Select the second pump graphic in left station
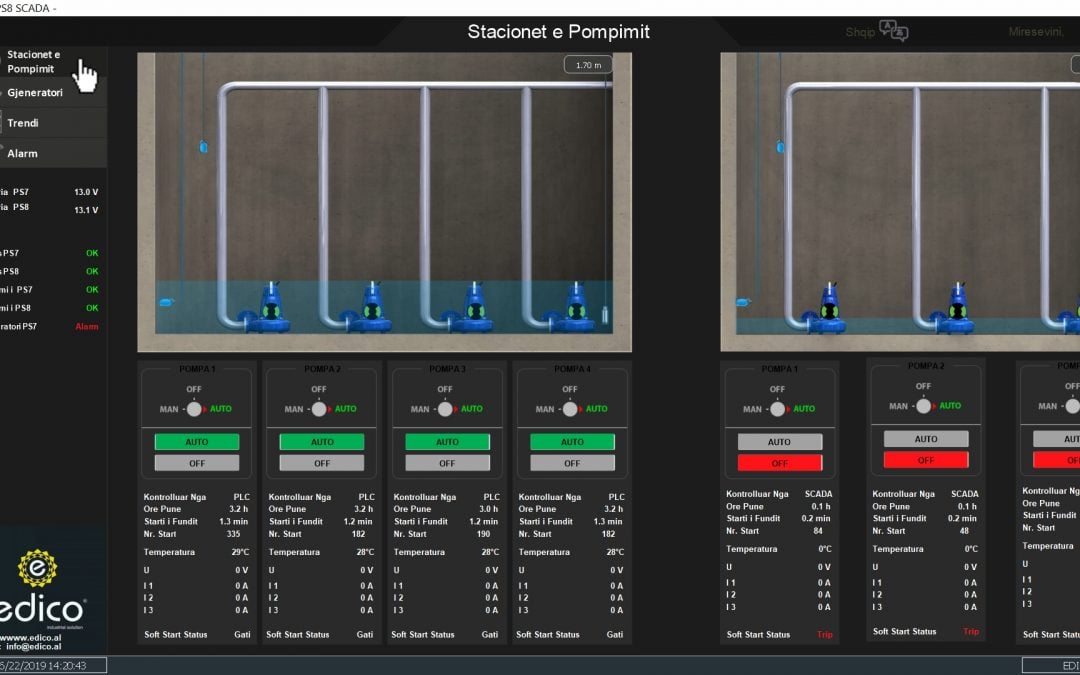Screen dimensions: 1080x675 click(x=369, y=308)
